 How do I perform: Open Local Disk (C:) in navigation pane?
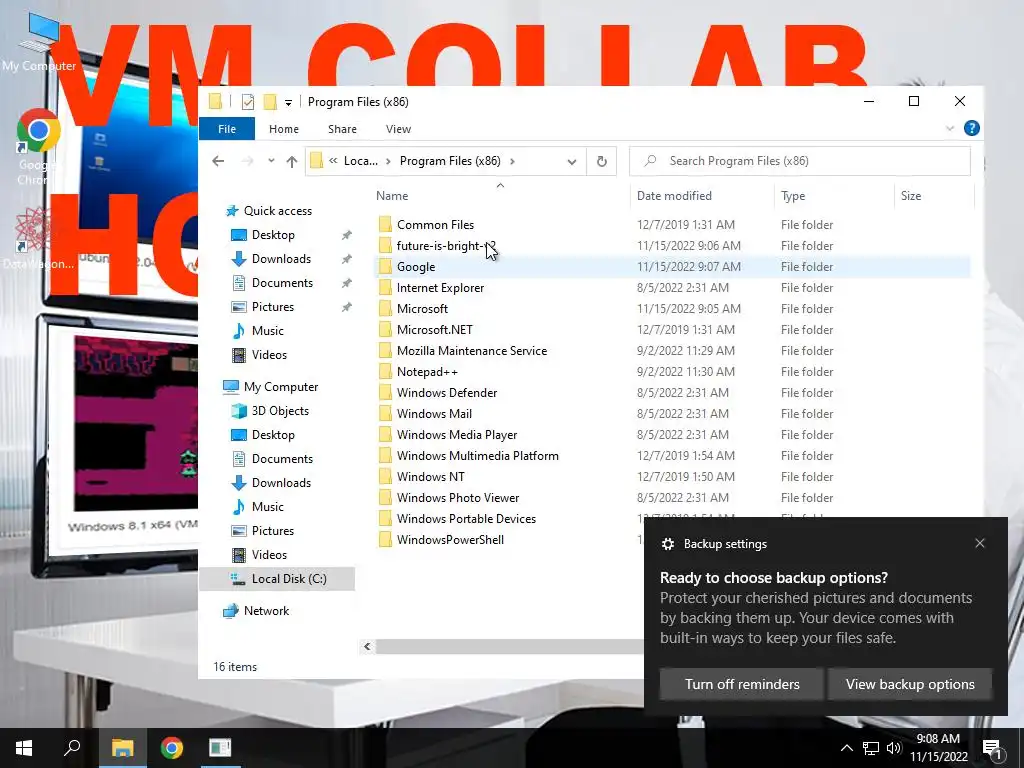[289, 579]
